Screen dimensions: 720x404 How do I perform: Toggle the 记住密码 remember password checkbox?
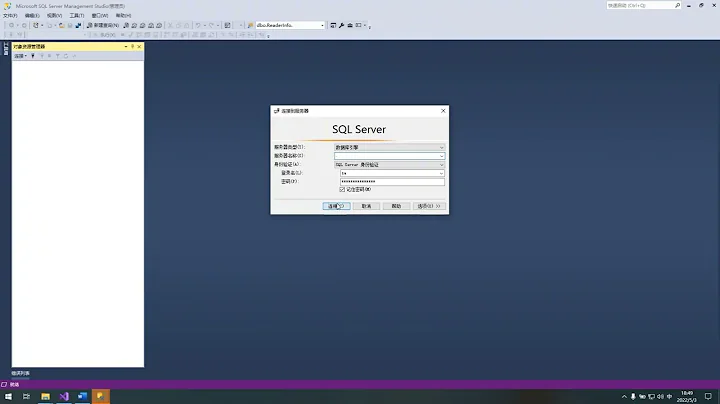pyautogui.click(x=342, y=189)
